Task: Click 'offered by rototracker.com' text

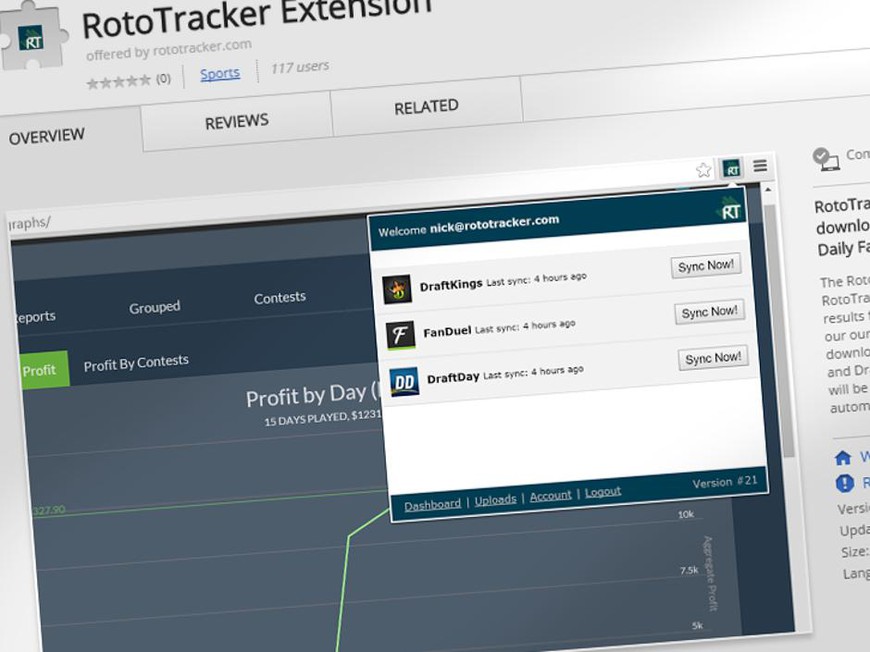Action: pos(169,49)
